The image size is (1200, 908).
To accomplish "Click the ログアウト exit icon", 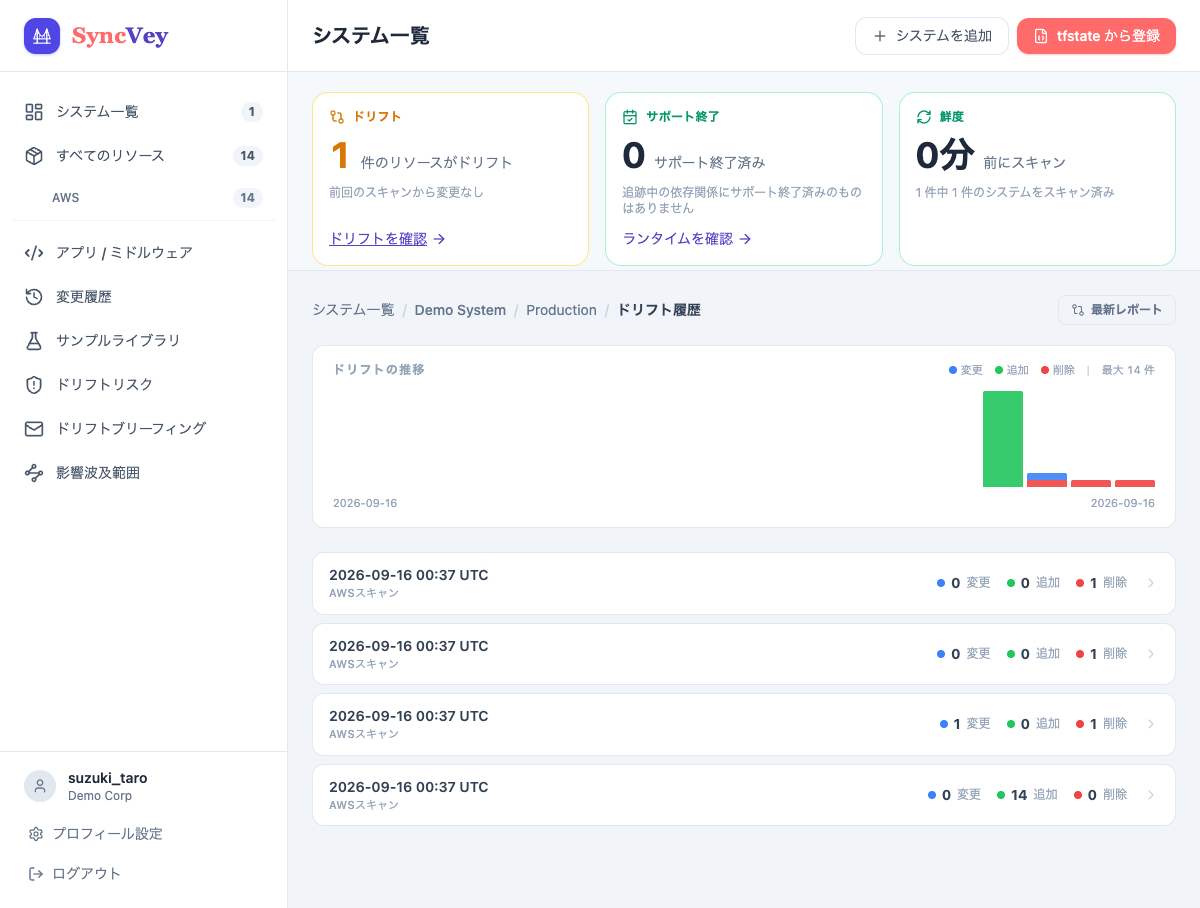I will coord(36,874).
